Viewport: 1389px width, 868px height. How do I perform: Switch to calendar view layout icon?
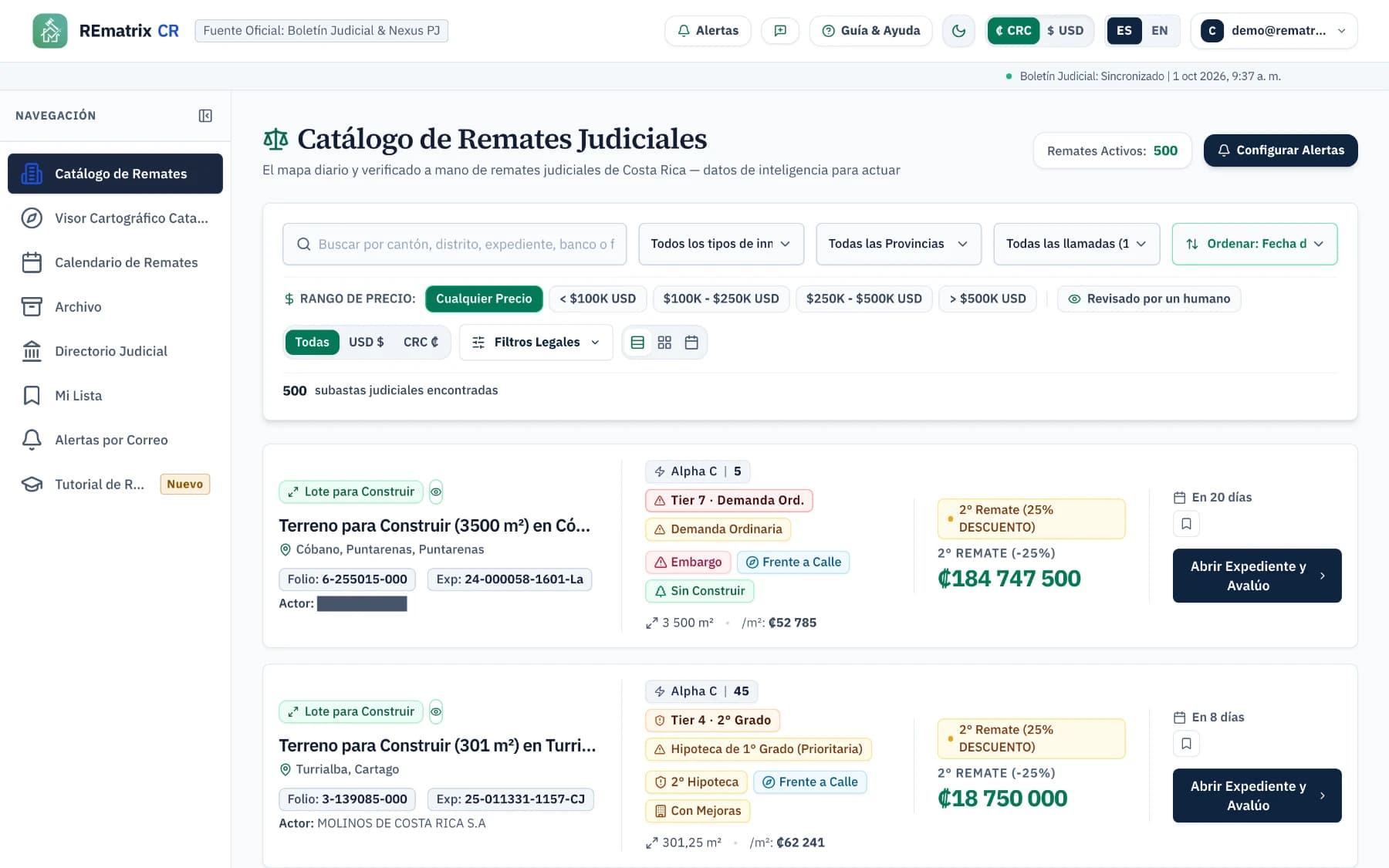[x=691, y=343]
